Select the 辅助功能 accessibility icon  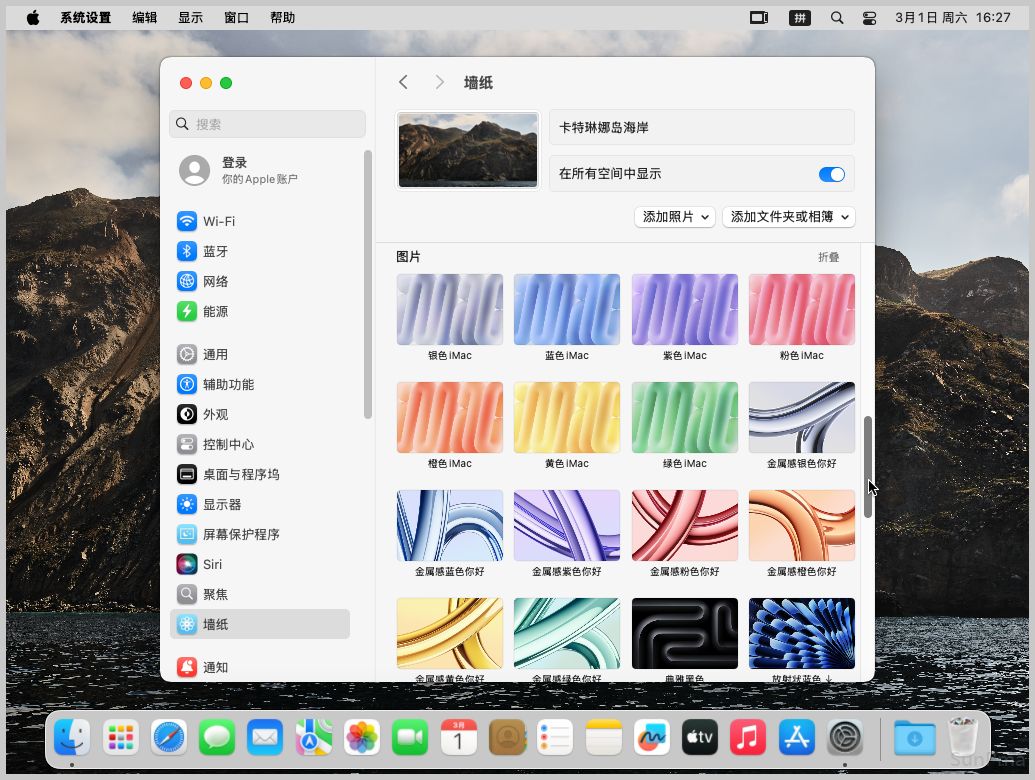187,384
